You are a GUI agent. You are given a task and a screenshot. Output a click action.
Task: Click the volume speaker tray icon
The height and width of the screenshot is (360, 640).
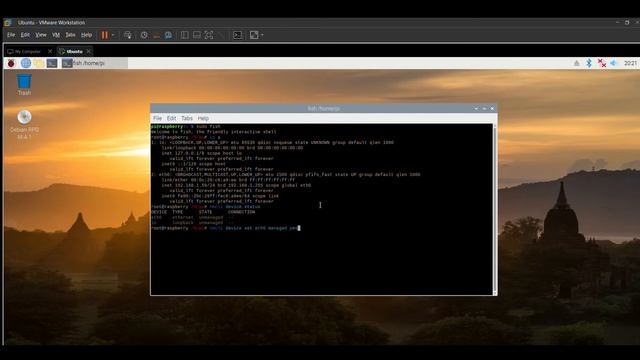[x=613, y=63]
